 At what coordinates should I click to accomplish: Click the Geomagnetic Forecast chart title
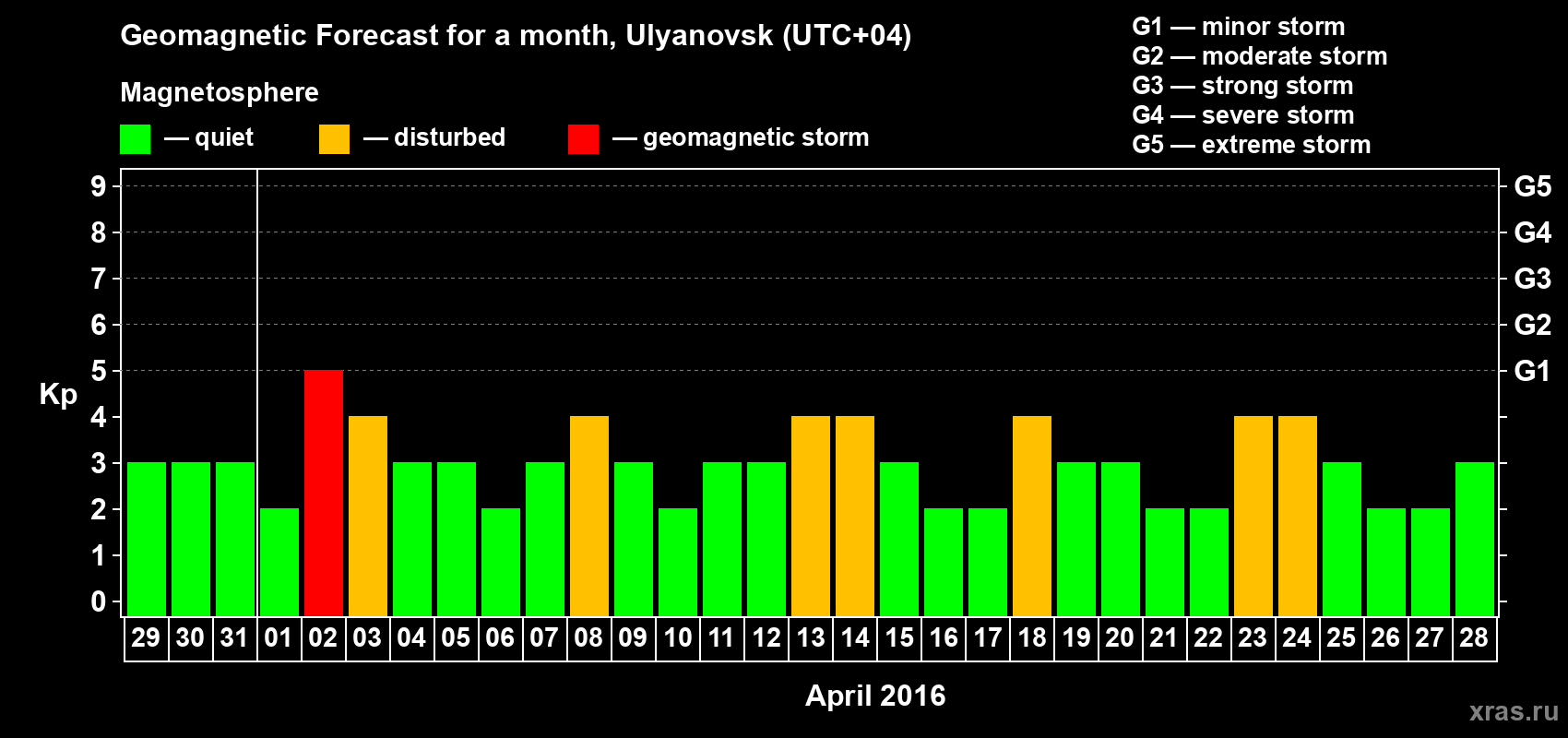tap(516, 35)
